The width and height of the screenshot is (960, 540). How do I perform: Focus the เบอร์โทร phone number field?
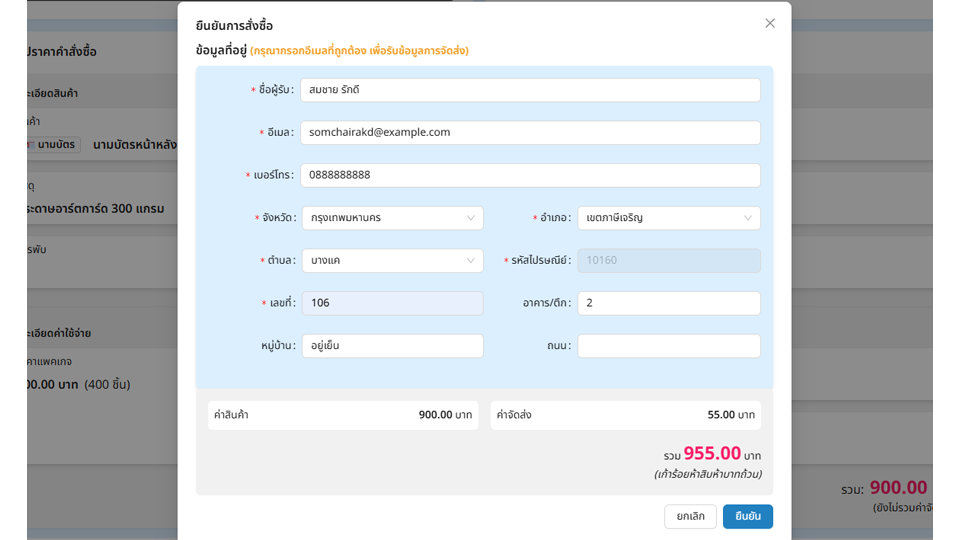pyautogui.click(x=530, y=175)
